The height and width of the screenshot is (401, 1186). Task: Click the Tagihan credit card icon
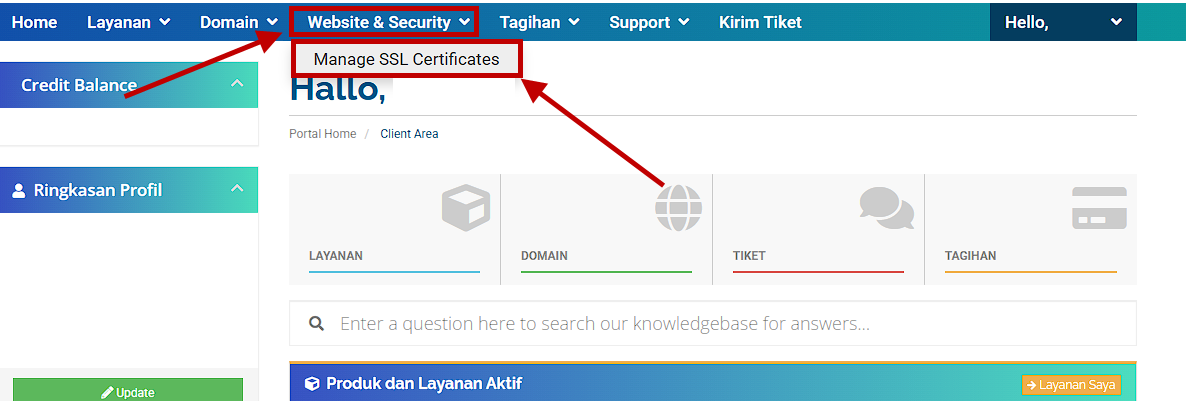click(x=1099, y=208)
